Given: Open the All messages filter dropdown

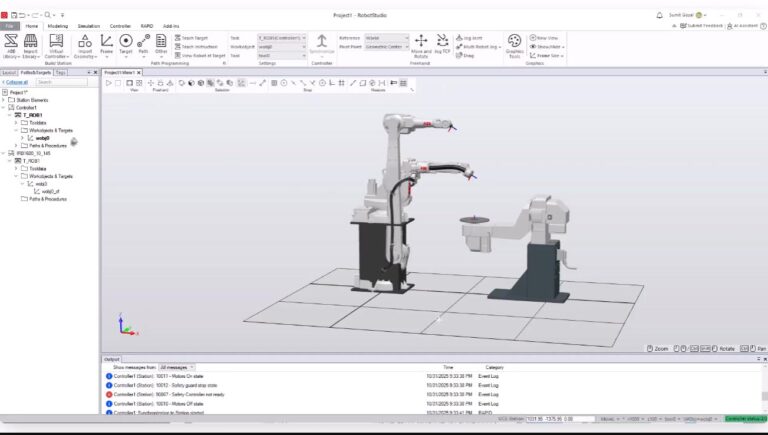Looking at the screenshot, I should tap(176, 367).
